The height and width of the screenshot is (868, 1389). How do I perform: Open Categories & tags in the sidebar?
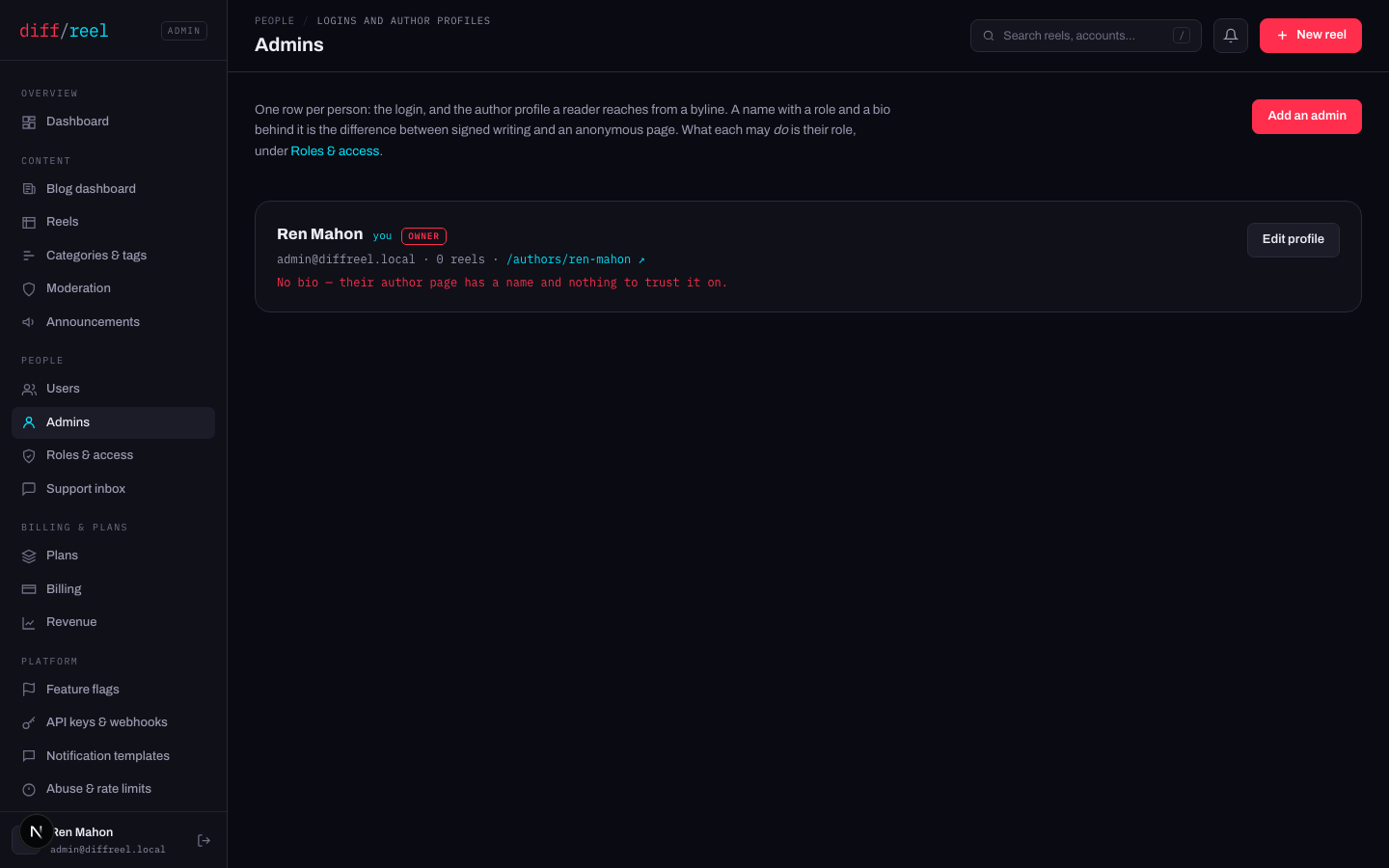[113, 256]
